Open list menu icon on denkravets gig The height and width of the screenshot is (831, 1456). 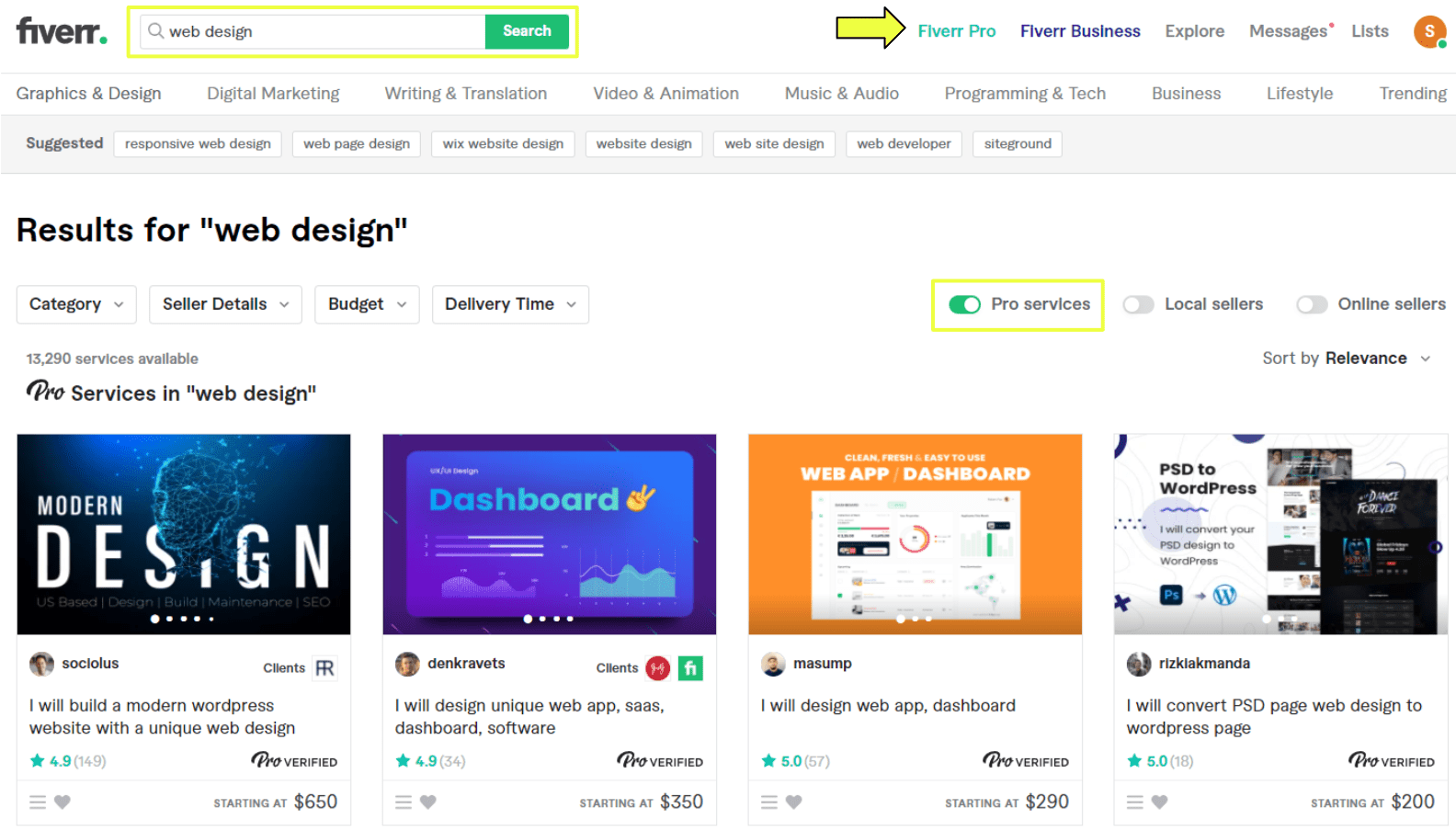[x=404, y=802]
